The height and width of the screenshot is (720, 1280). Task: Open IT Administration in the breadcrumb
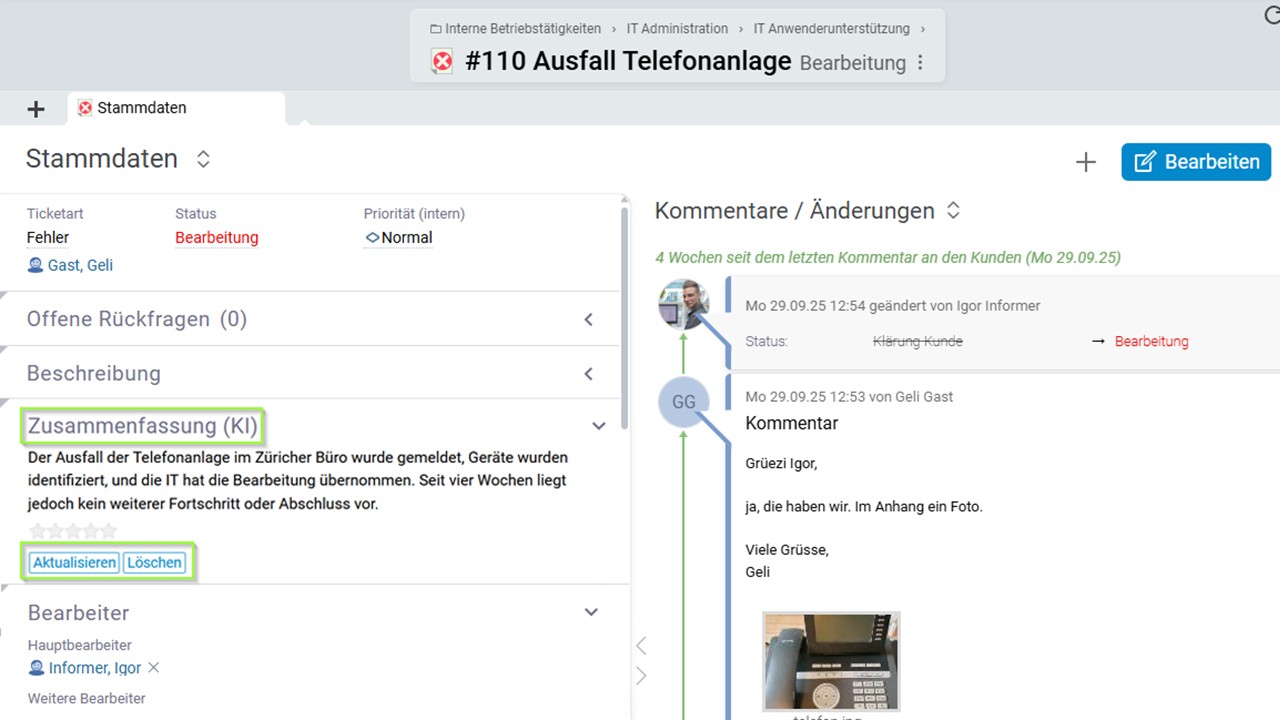(x=677, y=29)
